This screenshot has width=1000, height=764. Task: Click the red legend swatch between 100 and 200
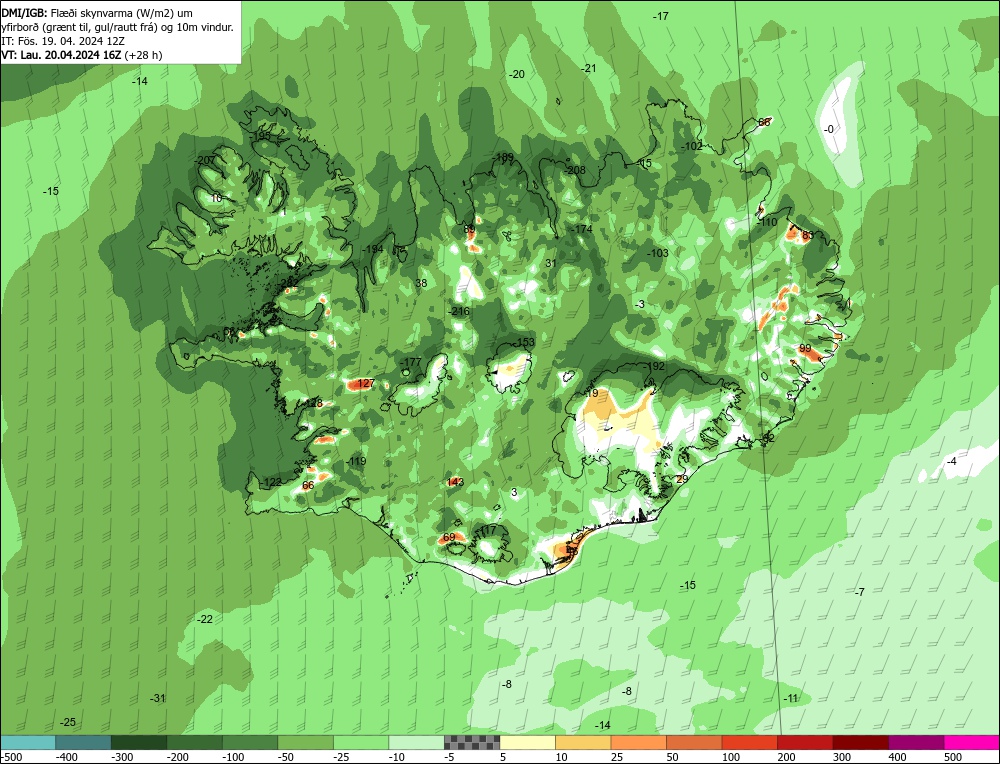(x=749, y=742)
